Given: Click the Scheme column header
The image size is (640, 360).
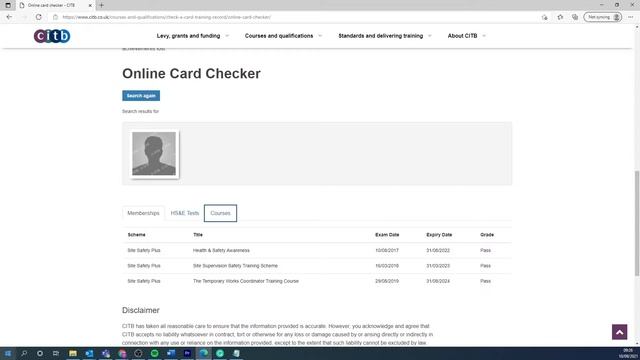Looking at the screenshot, I should pos(136,235).
